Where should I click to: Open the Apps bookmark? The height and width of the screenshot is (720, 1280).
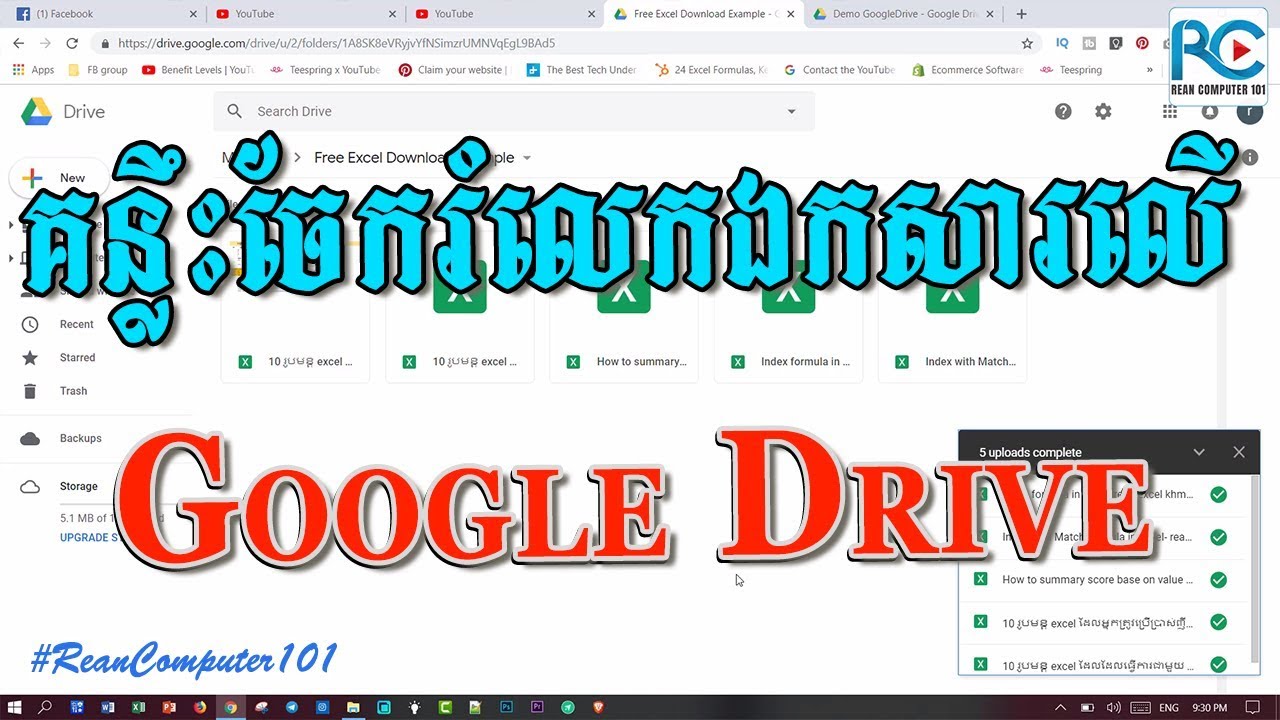tap(33, 70)
